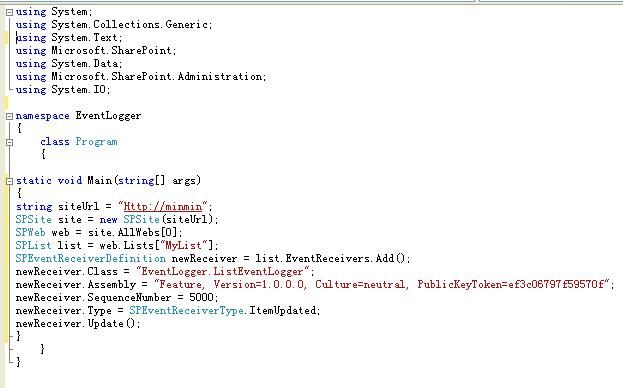Click 'using System.Data;' line
This screenshot has height=388, width=623.
pyautogui.click(x=69, y=64)
